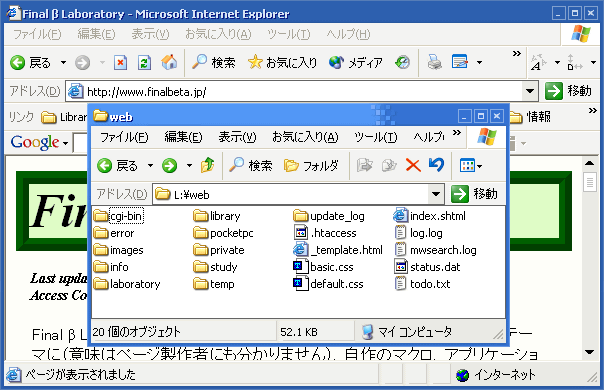604x390 pixels.
Task: Click the Print icon in IE toolbar
Action: click(x=435, y=62)
